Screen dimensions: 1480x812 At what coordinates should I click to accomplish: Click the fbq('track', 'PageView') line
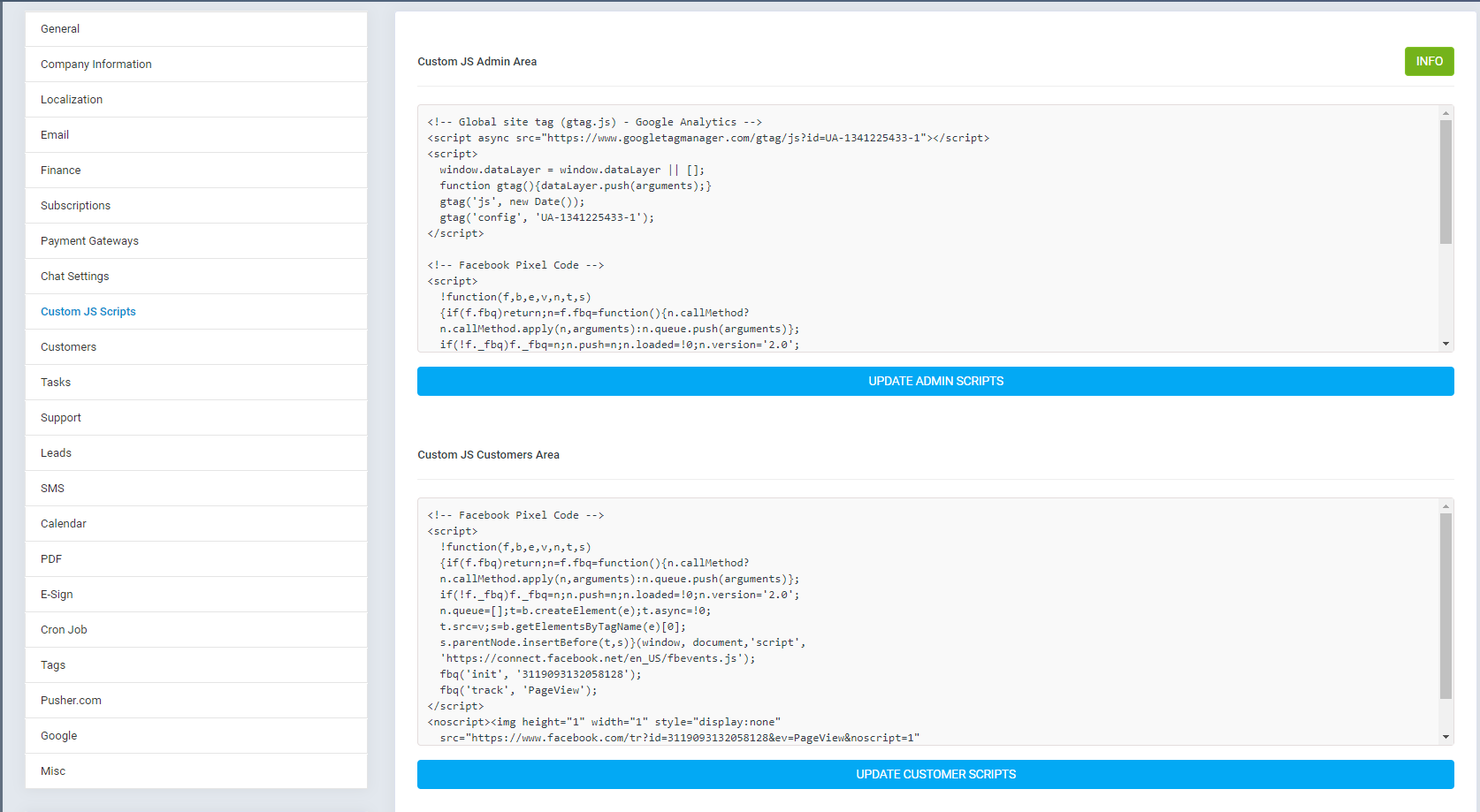[518, 690]
